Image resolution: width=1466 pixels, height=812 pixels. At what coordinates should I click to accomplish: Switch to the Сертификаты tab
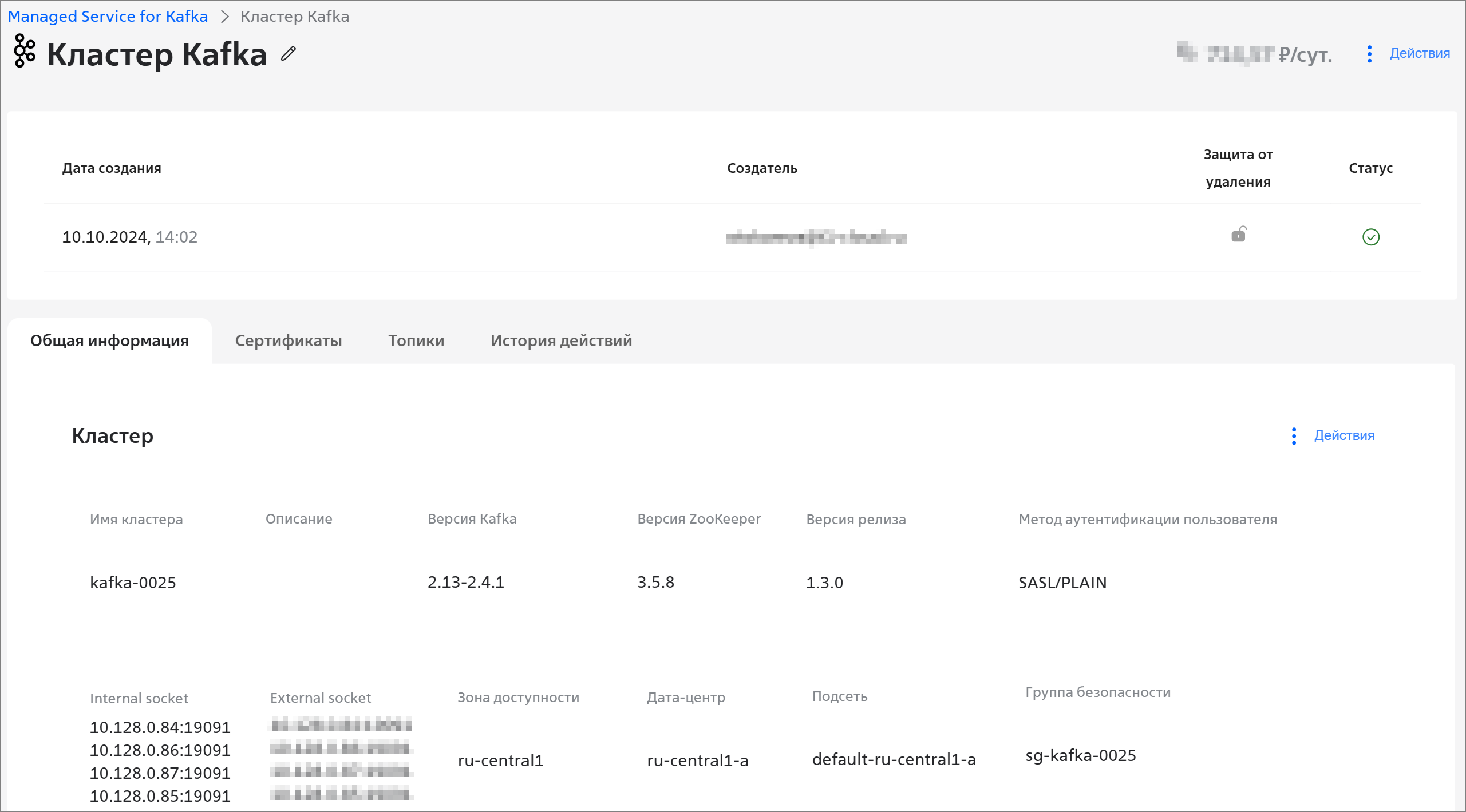point(289,341)
